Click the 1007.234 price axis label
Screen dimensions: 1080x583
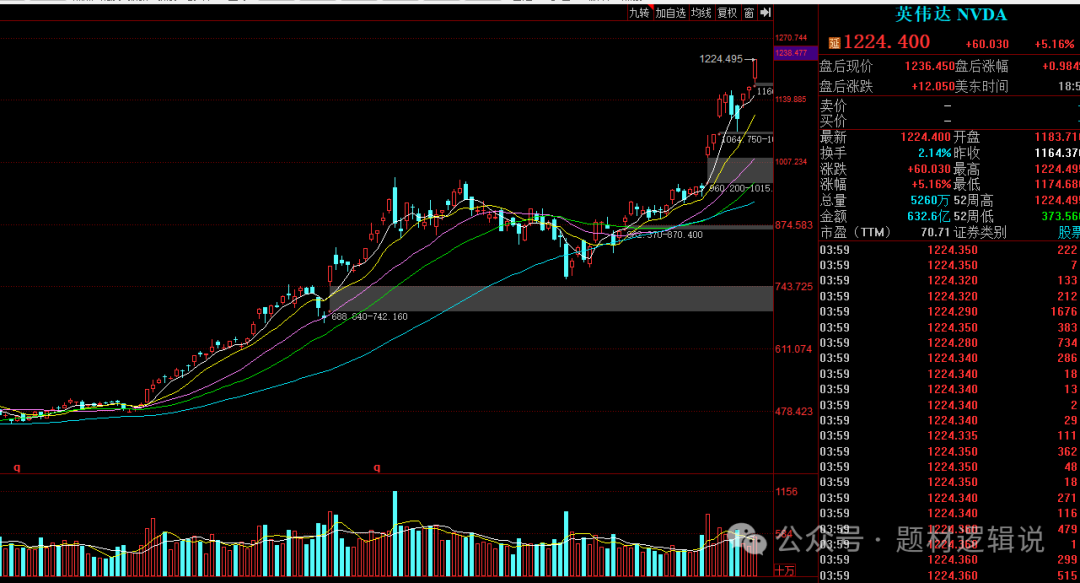(791, 162)
